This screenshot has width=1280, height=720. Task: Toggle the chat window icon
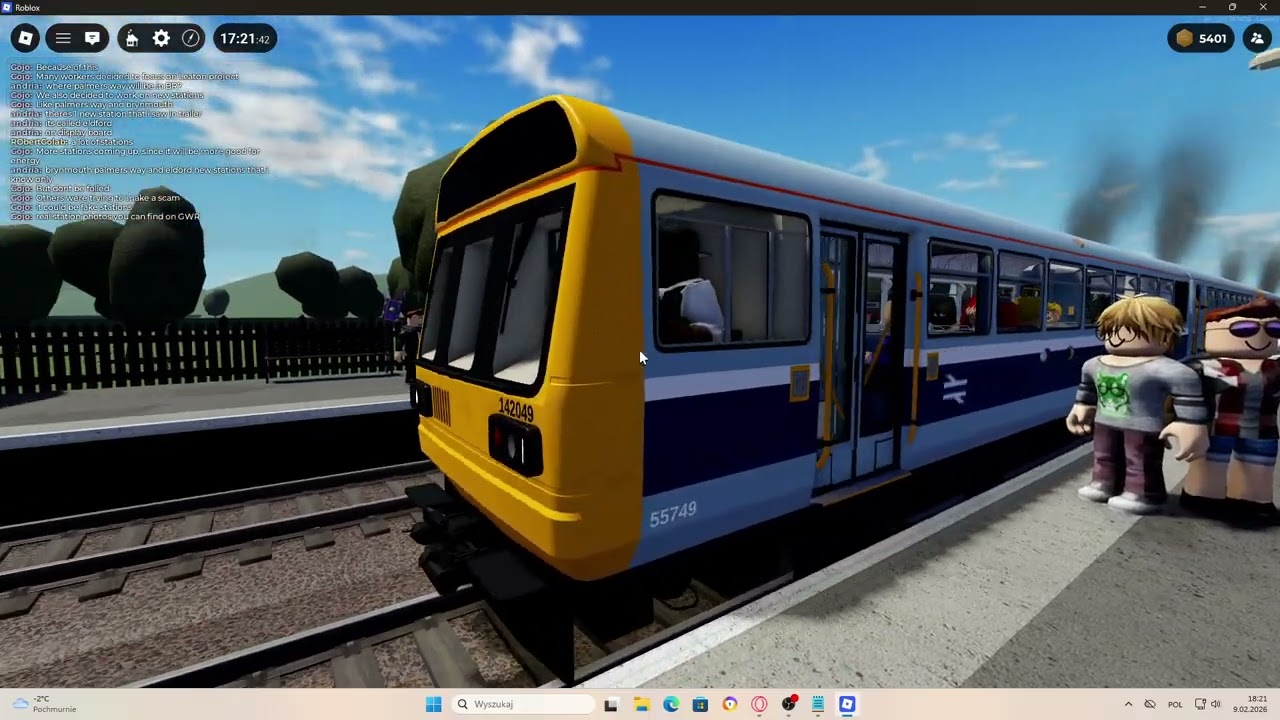[x=92, y=39]
